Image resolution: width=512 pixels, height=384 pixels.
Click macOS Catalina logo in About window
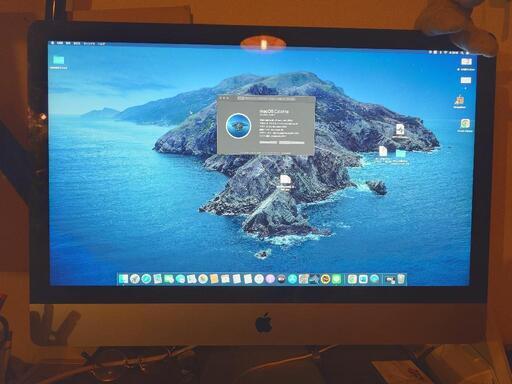pos(238,125)
